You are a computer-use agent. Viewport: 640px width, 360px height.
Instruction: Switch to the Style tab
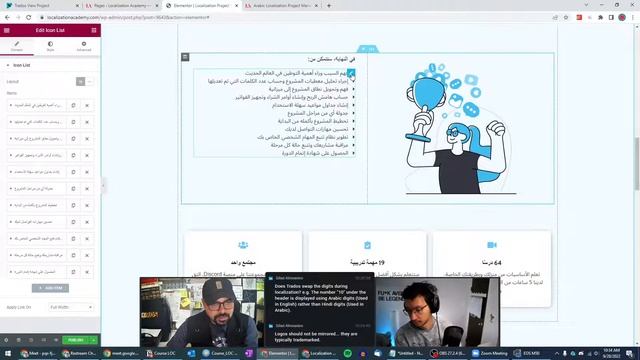(x=50, y=46)
